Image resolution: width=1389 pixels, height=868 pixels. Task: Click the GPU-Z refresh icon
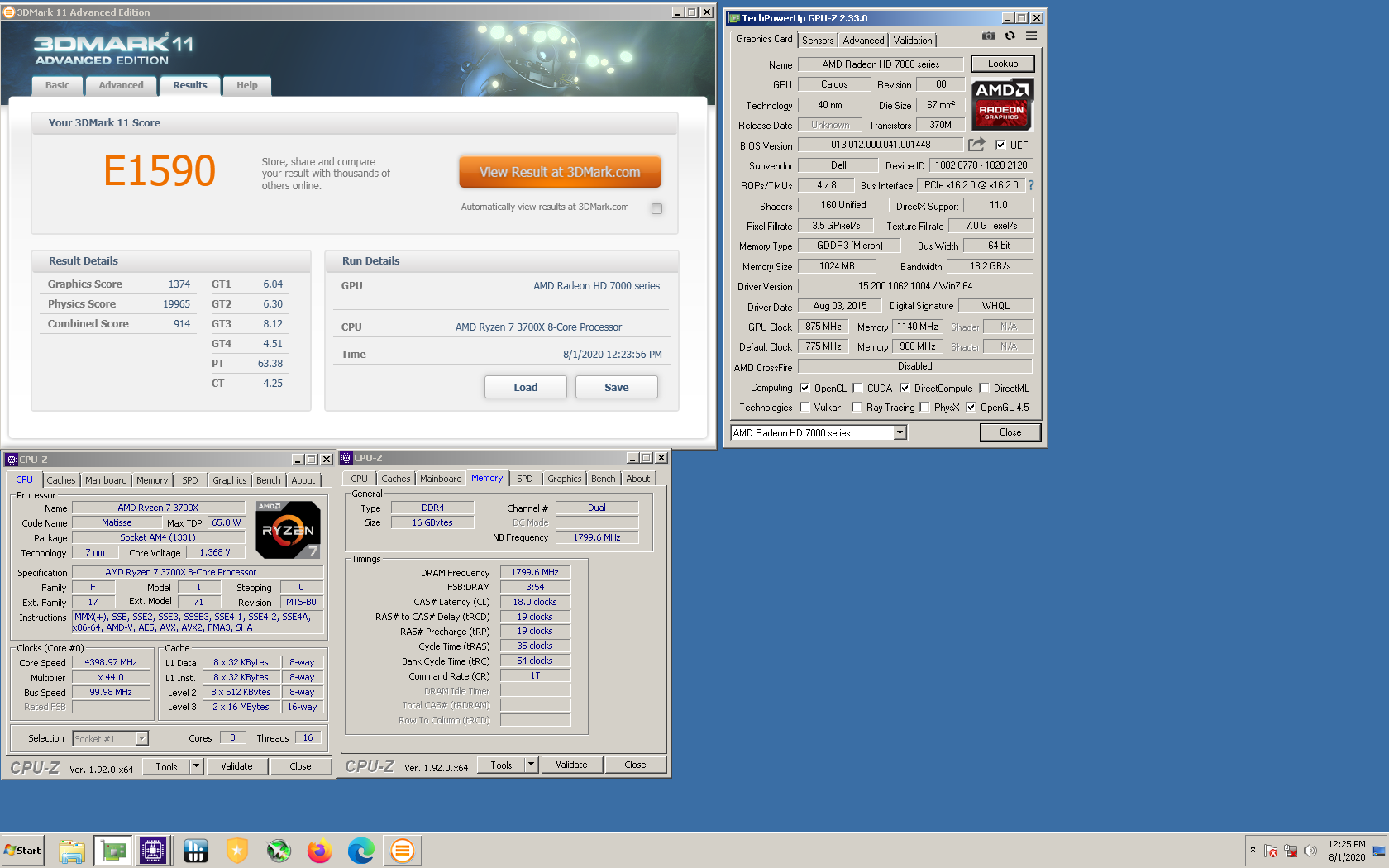1010,36
